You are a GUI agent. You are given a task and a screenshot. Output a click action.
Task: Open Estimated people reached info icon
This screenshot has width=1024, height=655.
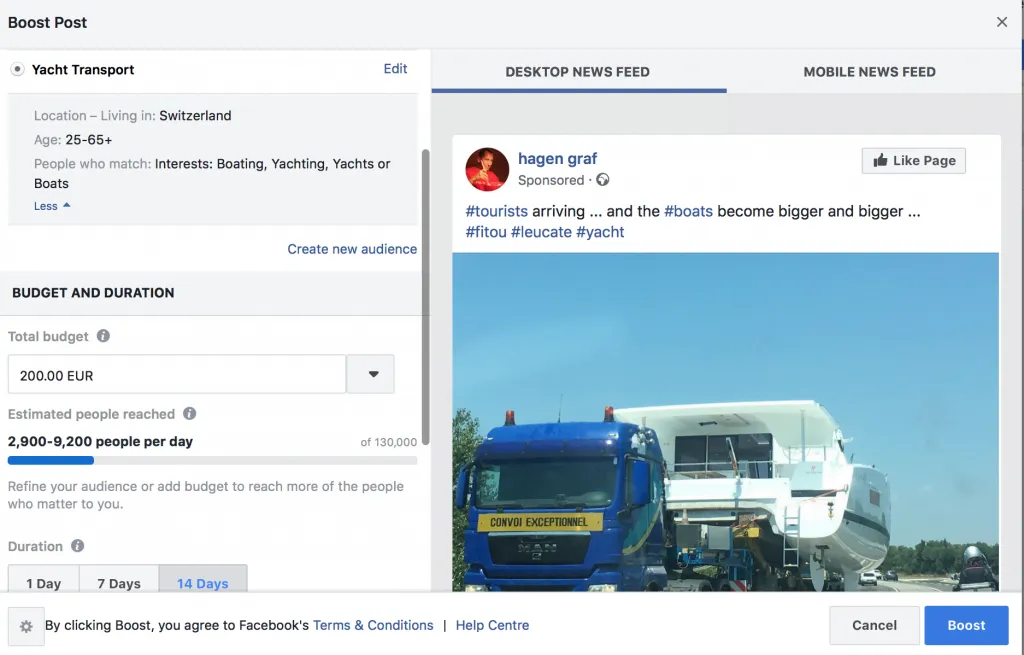coord(189,413)
